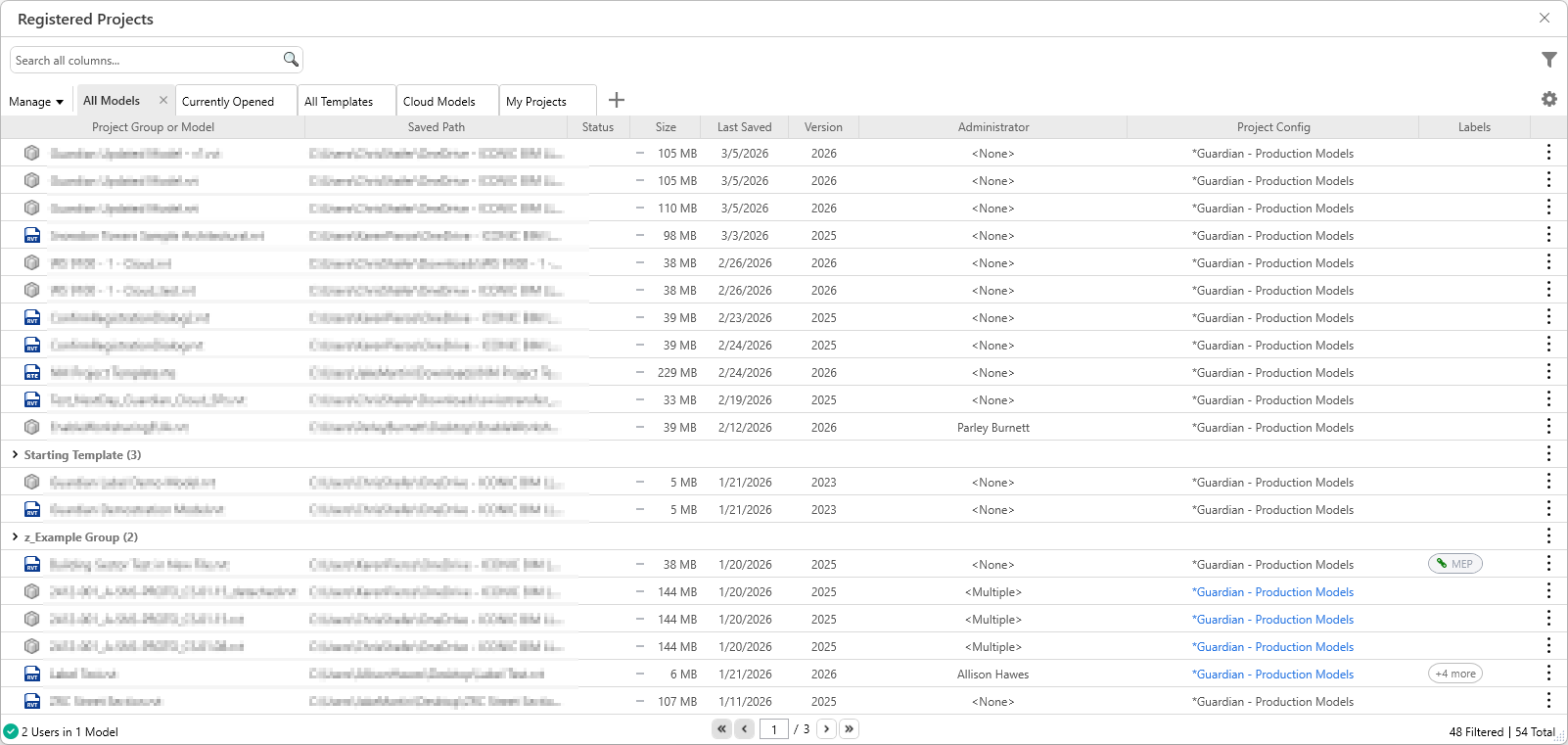Sort by the Size column header
1568x745 pixels.
[x=666, y=127]
